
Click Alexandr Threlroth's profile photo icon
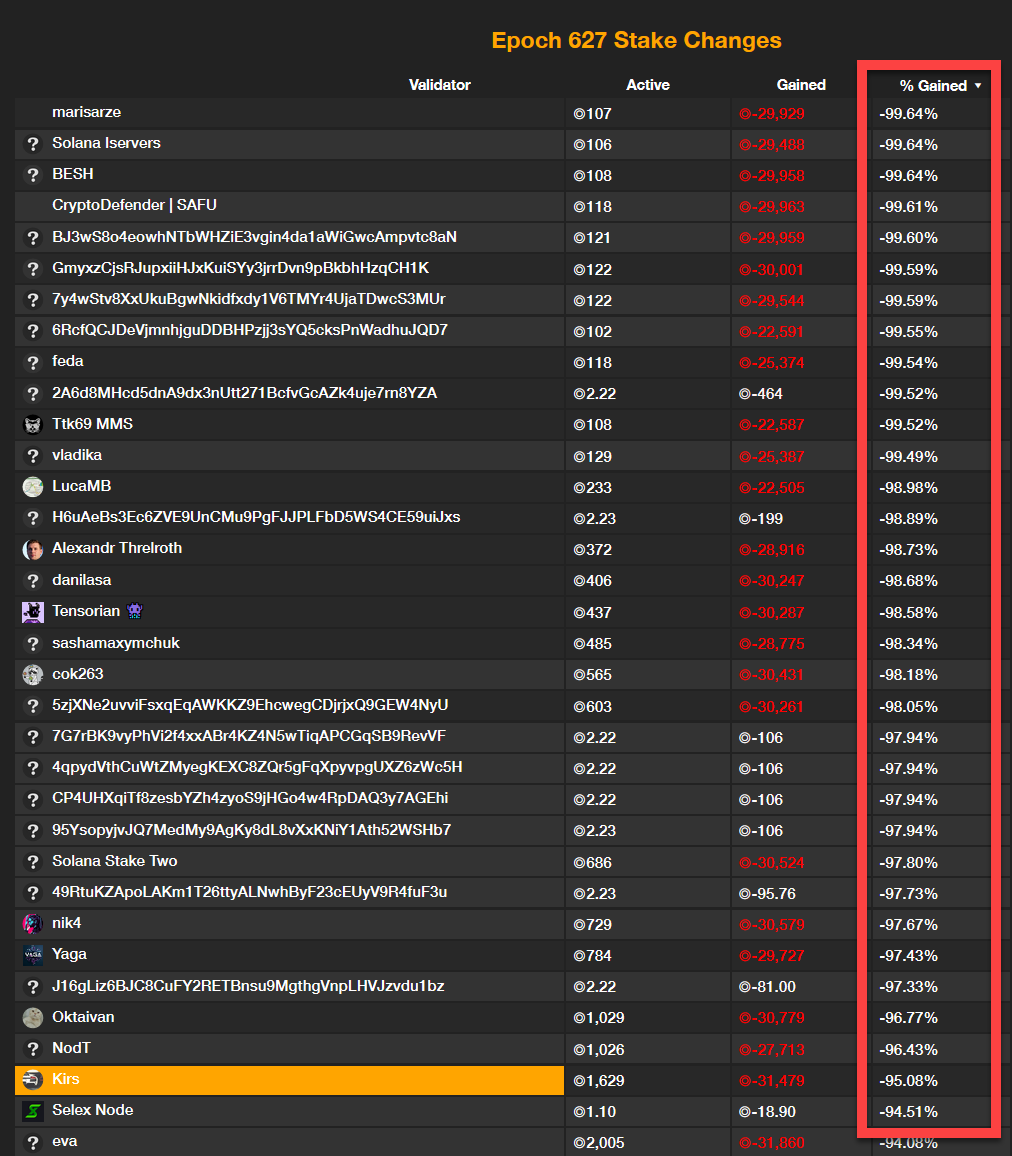(x=32, y=549)
